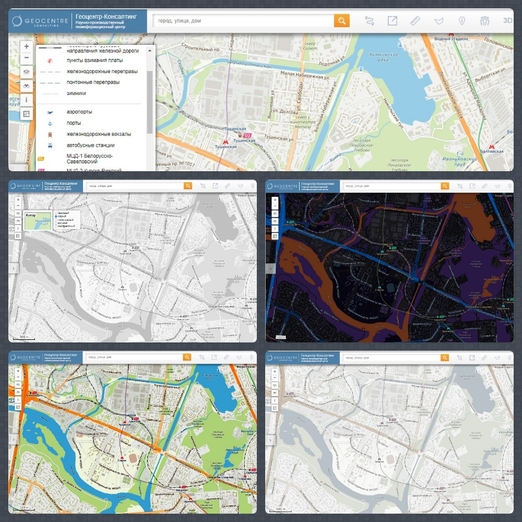Toggle legend button on dark map sidebar
This screenshot has width=522, height=522.
[x=275, y=236]
